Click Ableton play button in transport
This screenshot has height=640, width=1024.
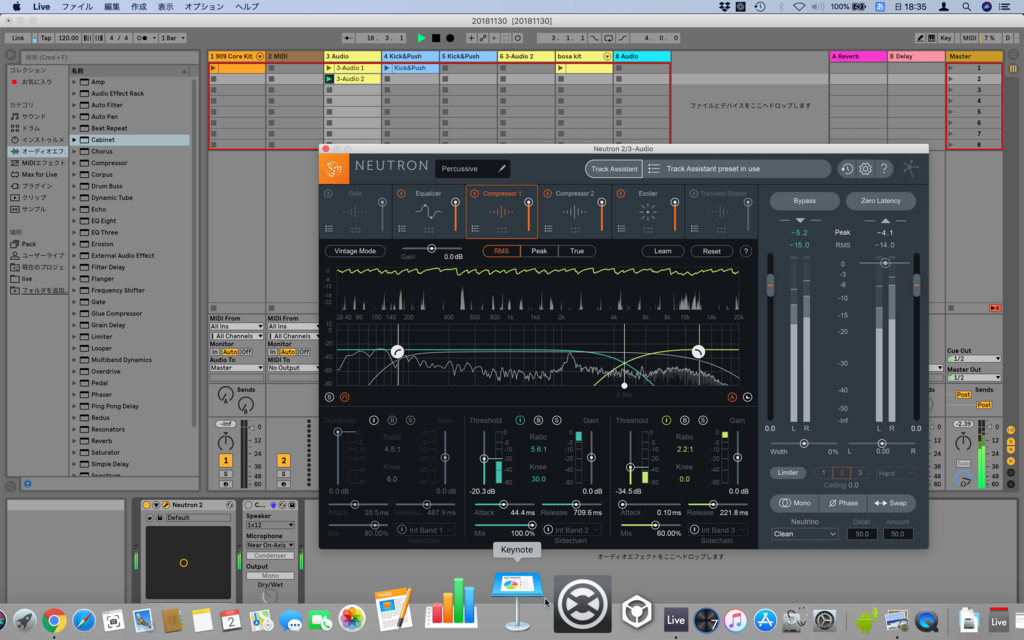pos(421,38)
